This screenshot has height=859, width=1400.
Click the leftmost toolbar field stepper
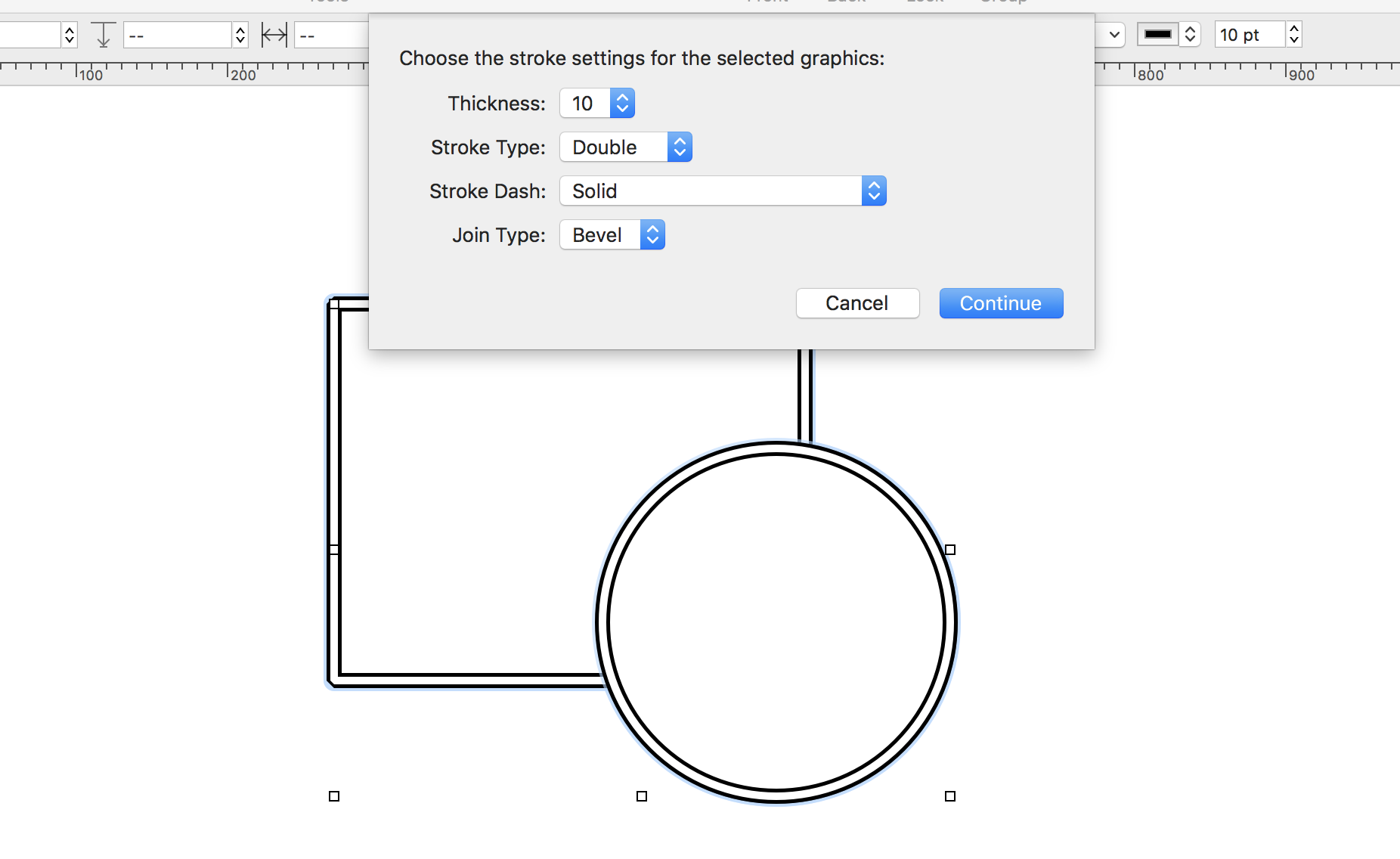click(x=70, y=35)
